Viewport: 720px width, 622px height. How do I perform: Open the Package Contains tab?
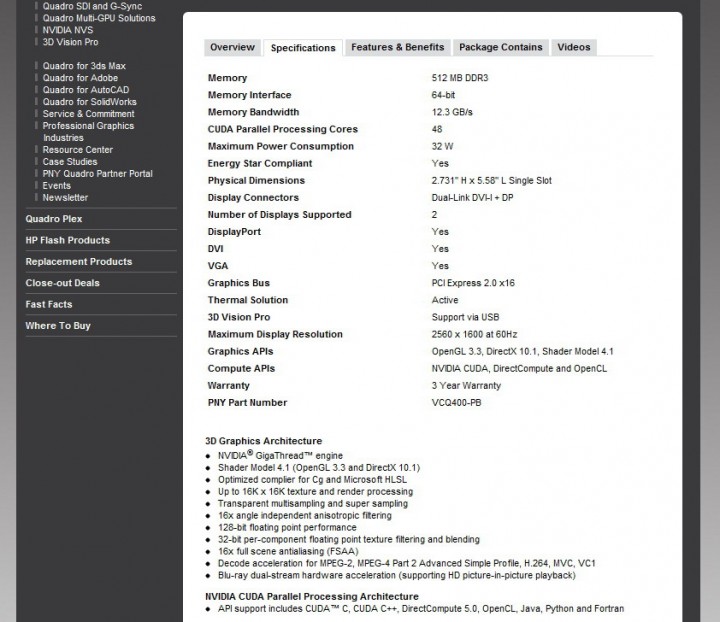[501, 47]
